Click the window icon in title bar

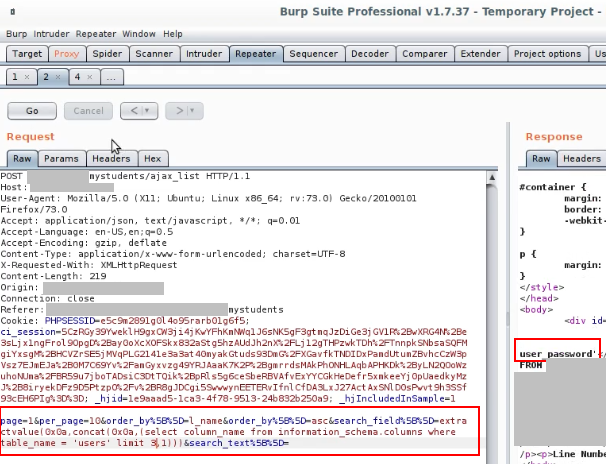click(13, 12)
